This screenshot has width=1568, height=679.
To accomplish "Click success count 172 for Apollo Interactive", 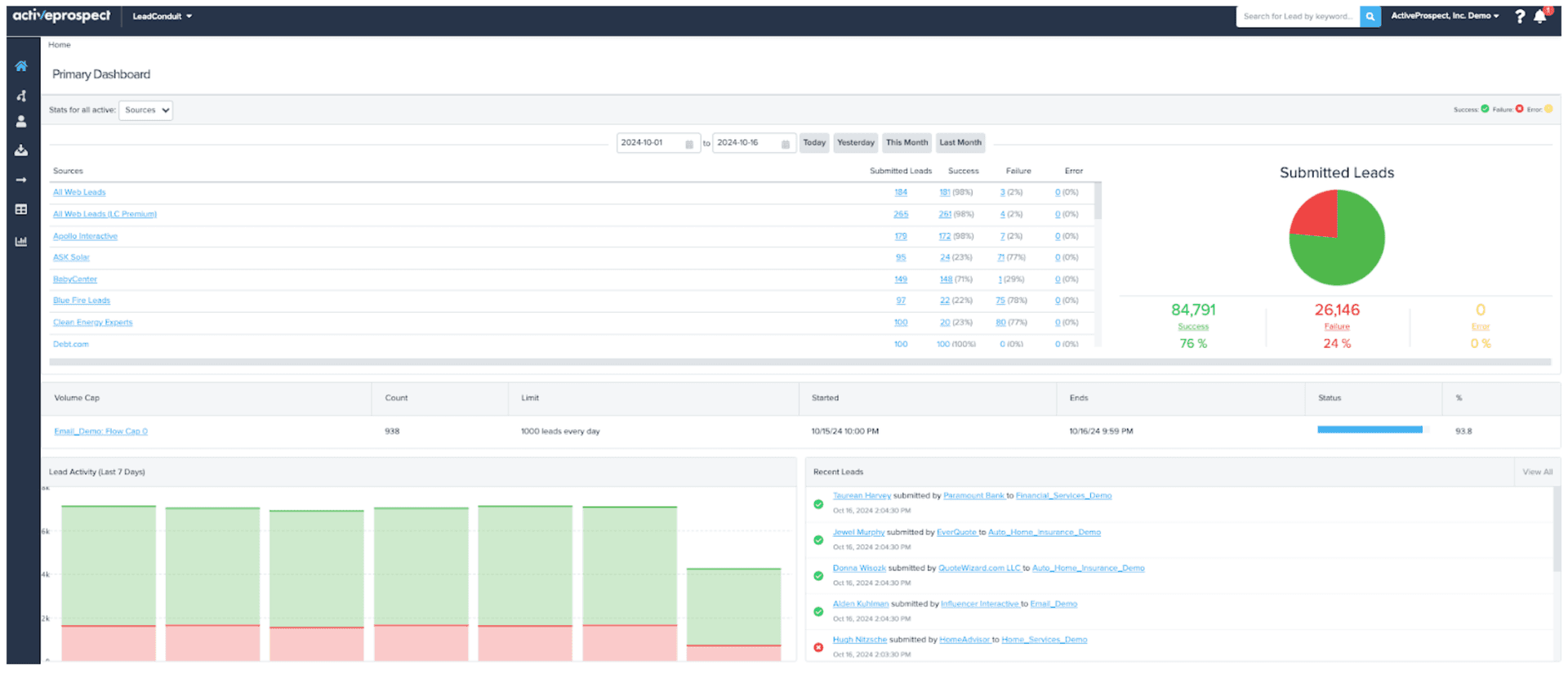I will point(944,237).
